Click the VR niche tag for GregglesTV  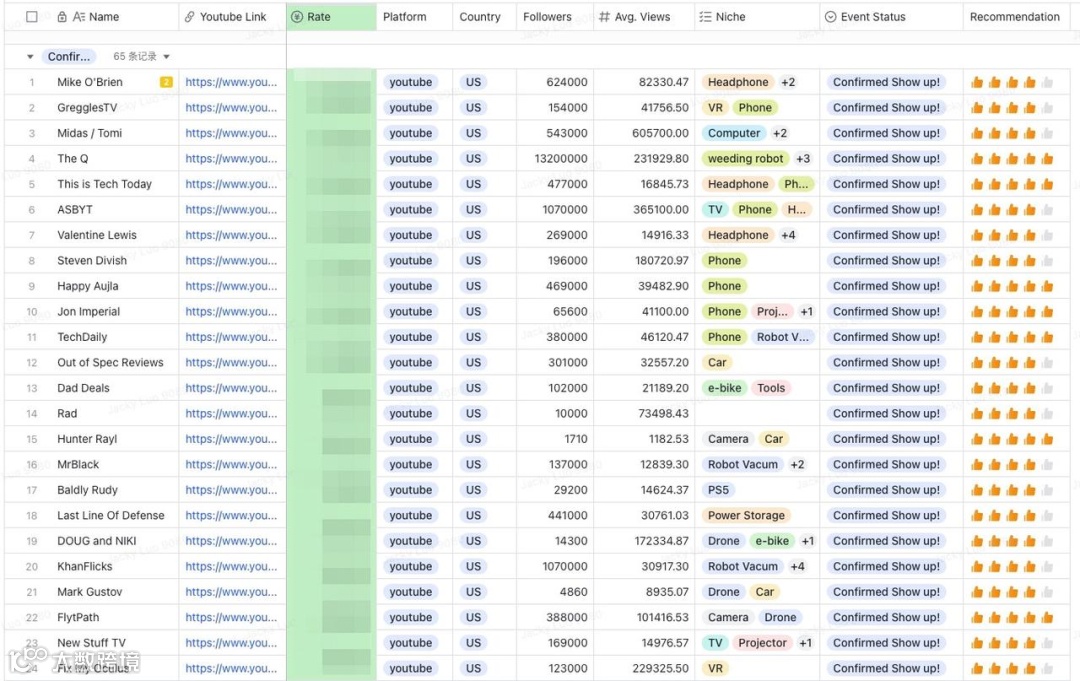[x=715, y=107]
